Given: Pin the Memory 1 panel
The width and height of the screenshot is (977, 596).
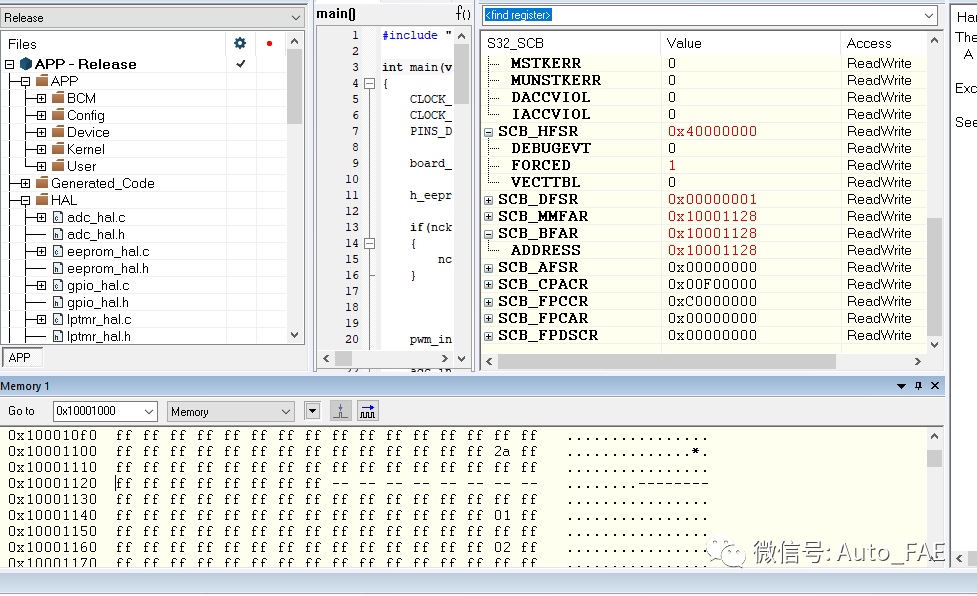Looking at the screenshot, I should coord(918,386).
